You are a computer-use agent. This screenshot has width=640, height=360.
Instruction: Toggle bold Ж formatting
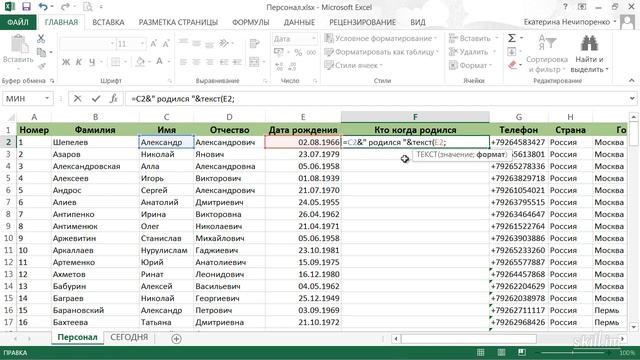[66, 62]
